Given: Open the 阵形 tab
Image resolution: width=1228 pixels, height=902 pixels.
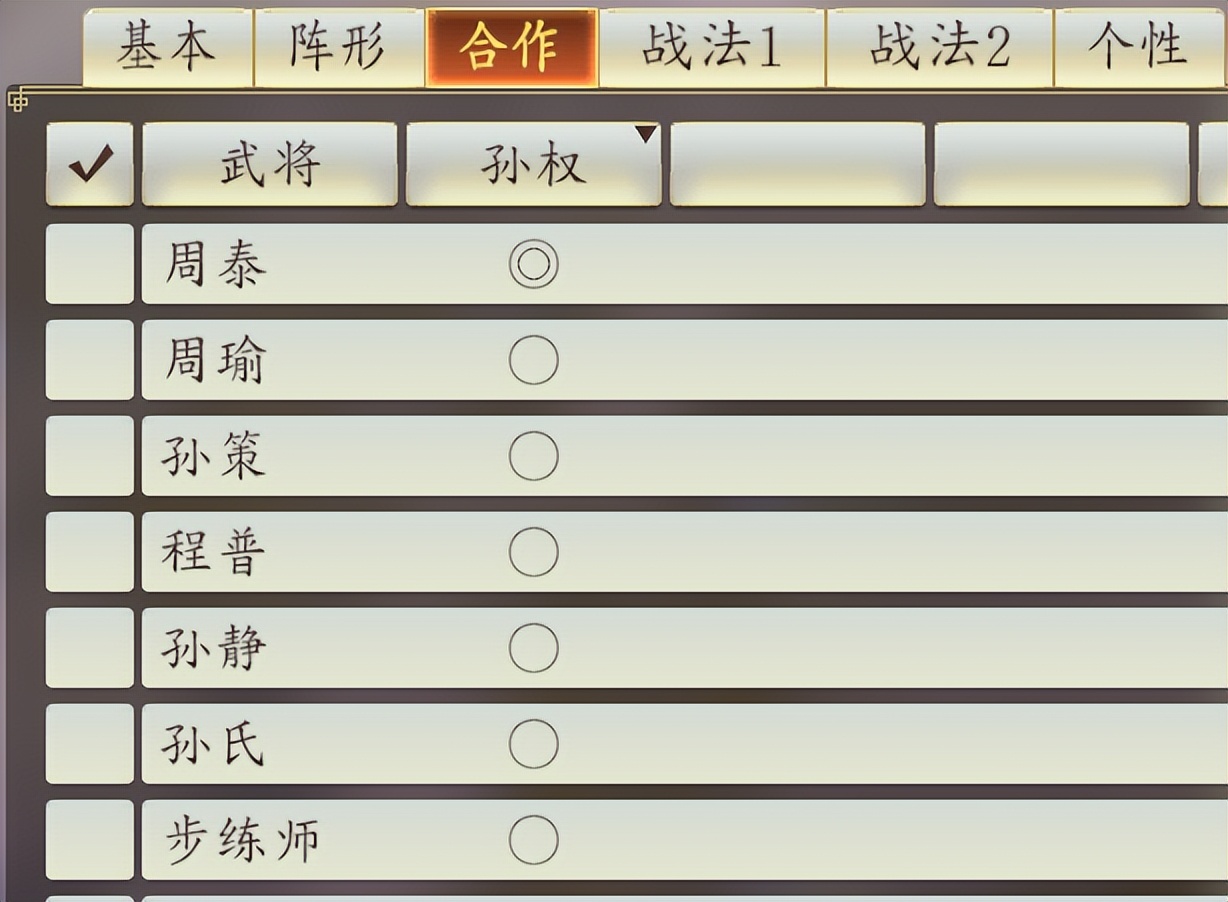Looking at the screenshot, I should (x=339, y=48).
